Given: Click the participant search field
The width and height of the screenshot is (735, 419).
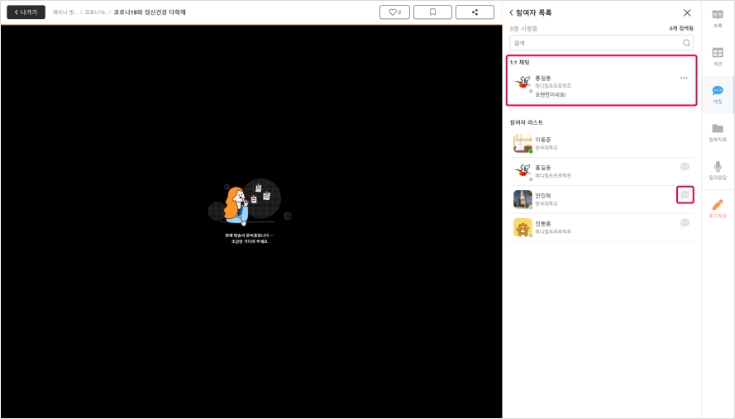Looking at the screenshot, I should [596, 43].
